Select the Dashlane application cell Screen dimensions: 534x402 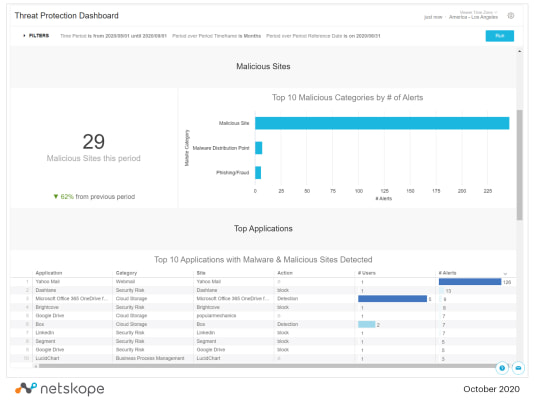[46, 290]
